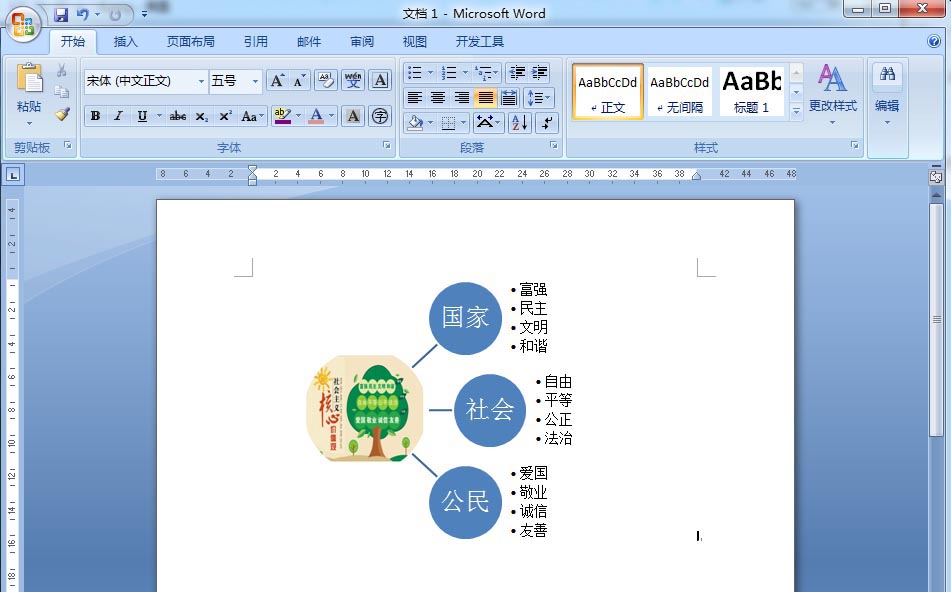Click the core values picture in the document
Screen dimensions: 951x592
click(x=365, y=408)
